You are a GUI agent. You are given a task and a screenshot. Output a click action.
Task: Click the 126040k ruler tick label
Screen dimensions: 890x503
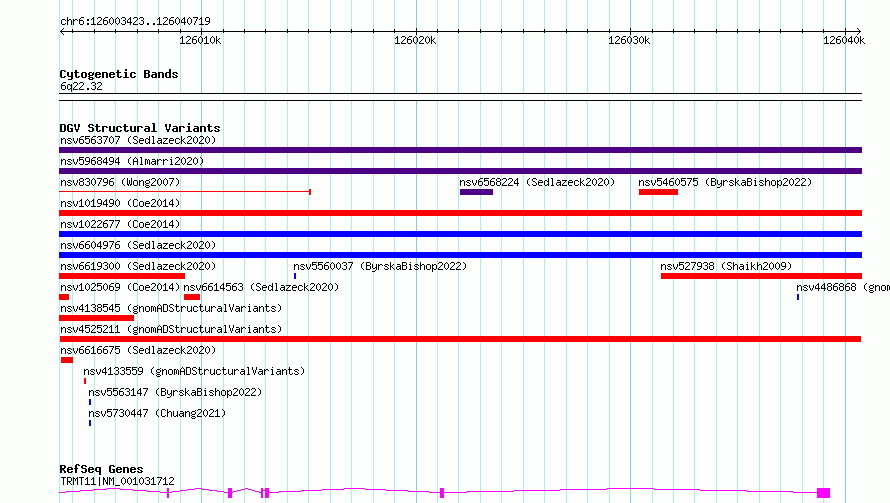844,40
